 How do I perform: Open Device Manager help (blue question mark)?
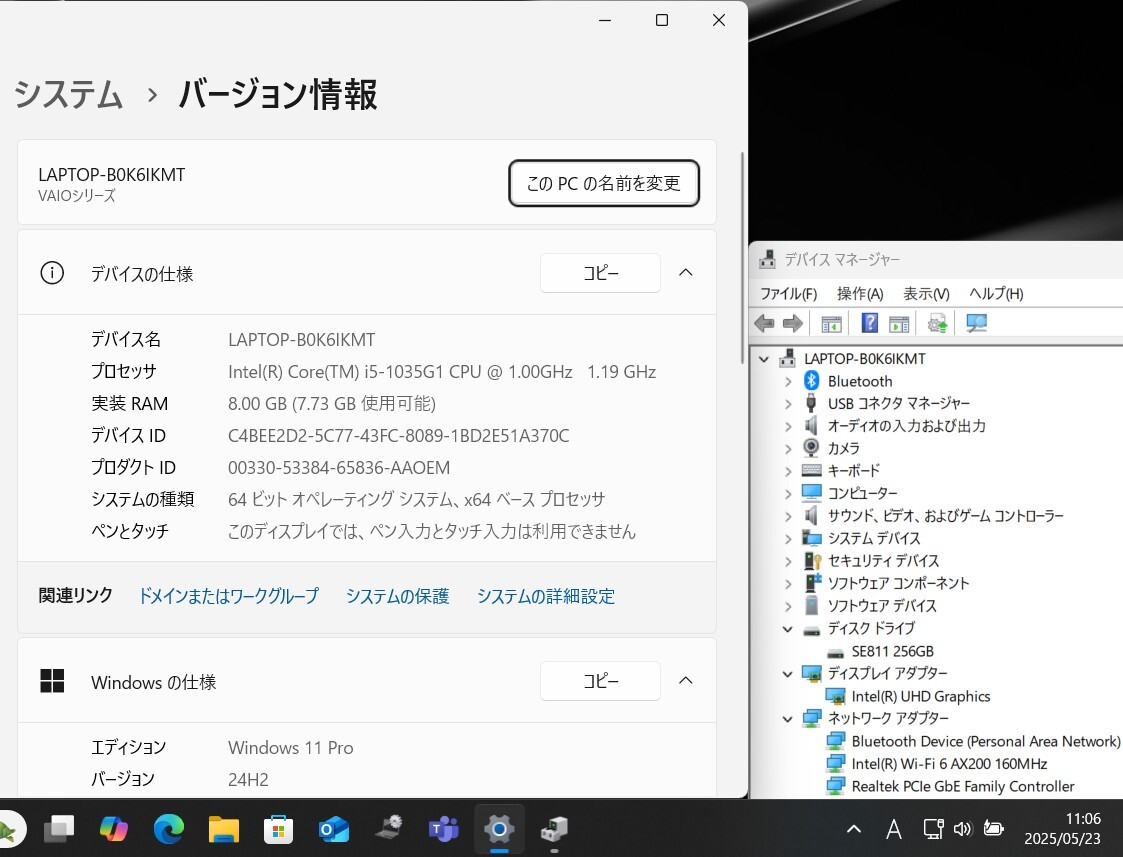[869, 324]
